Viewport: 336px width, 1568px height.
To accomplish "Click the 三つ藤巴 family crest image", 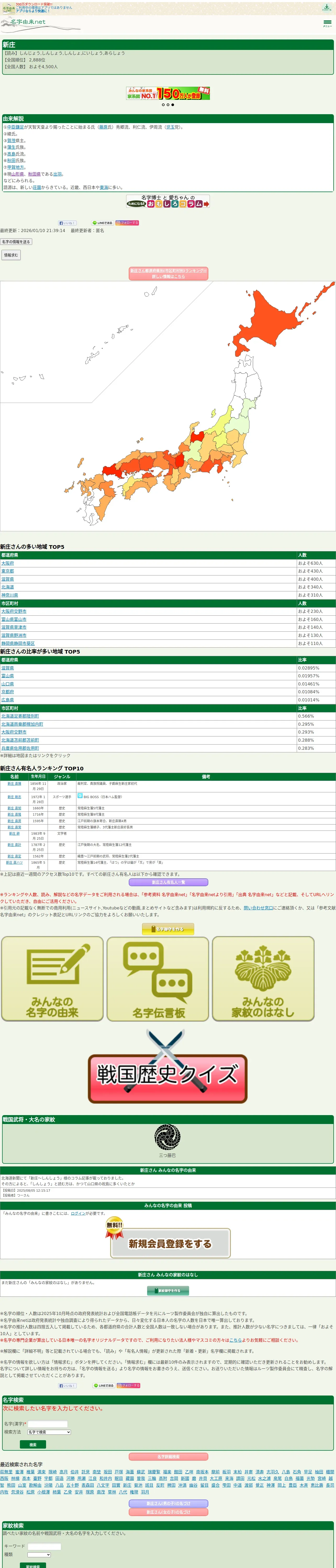I will (x=167, y=1137).
